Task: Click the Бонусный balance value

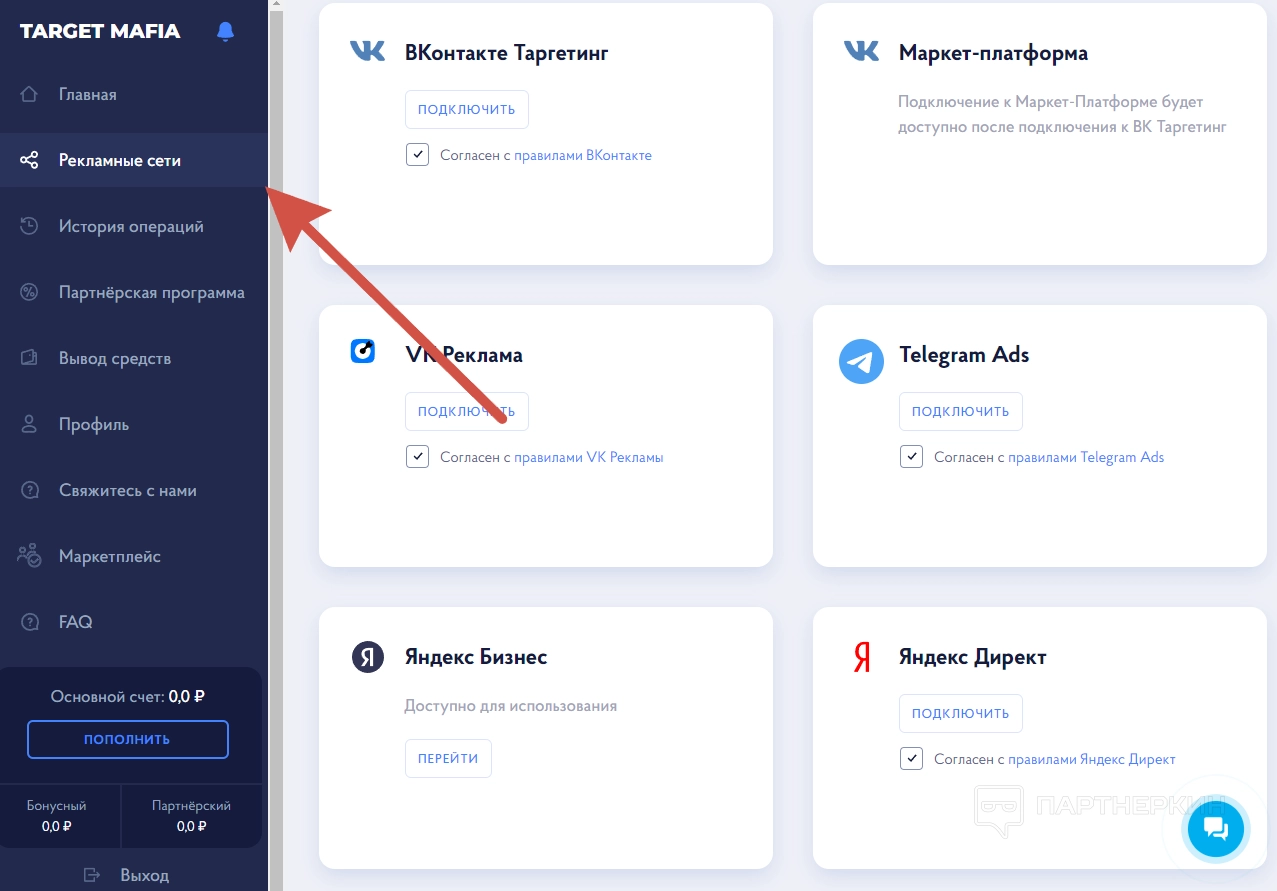Action: coord(57,826)
